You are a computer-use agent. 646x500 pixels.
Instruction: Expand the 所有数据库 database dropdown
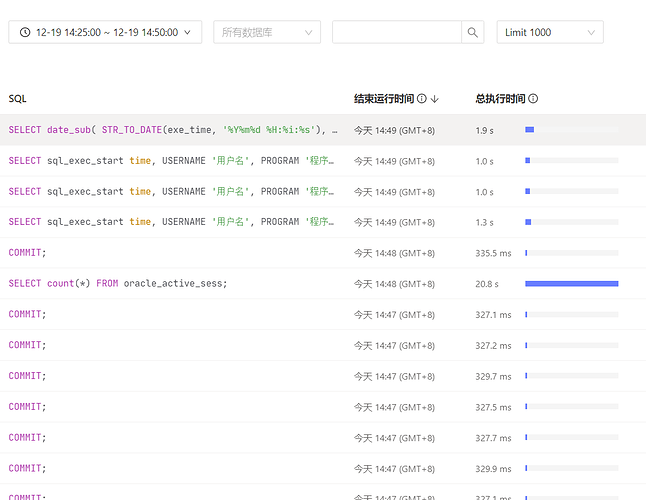tap(267, 32)
